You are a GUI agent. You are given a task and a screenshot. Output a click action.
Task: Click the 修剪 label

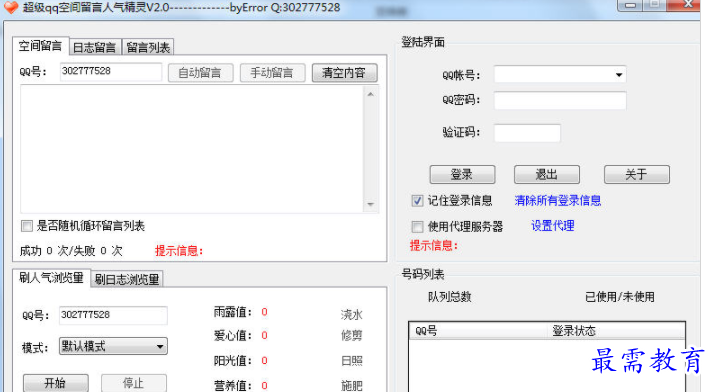point(351,336)
